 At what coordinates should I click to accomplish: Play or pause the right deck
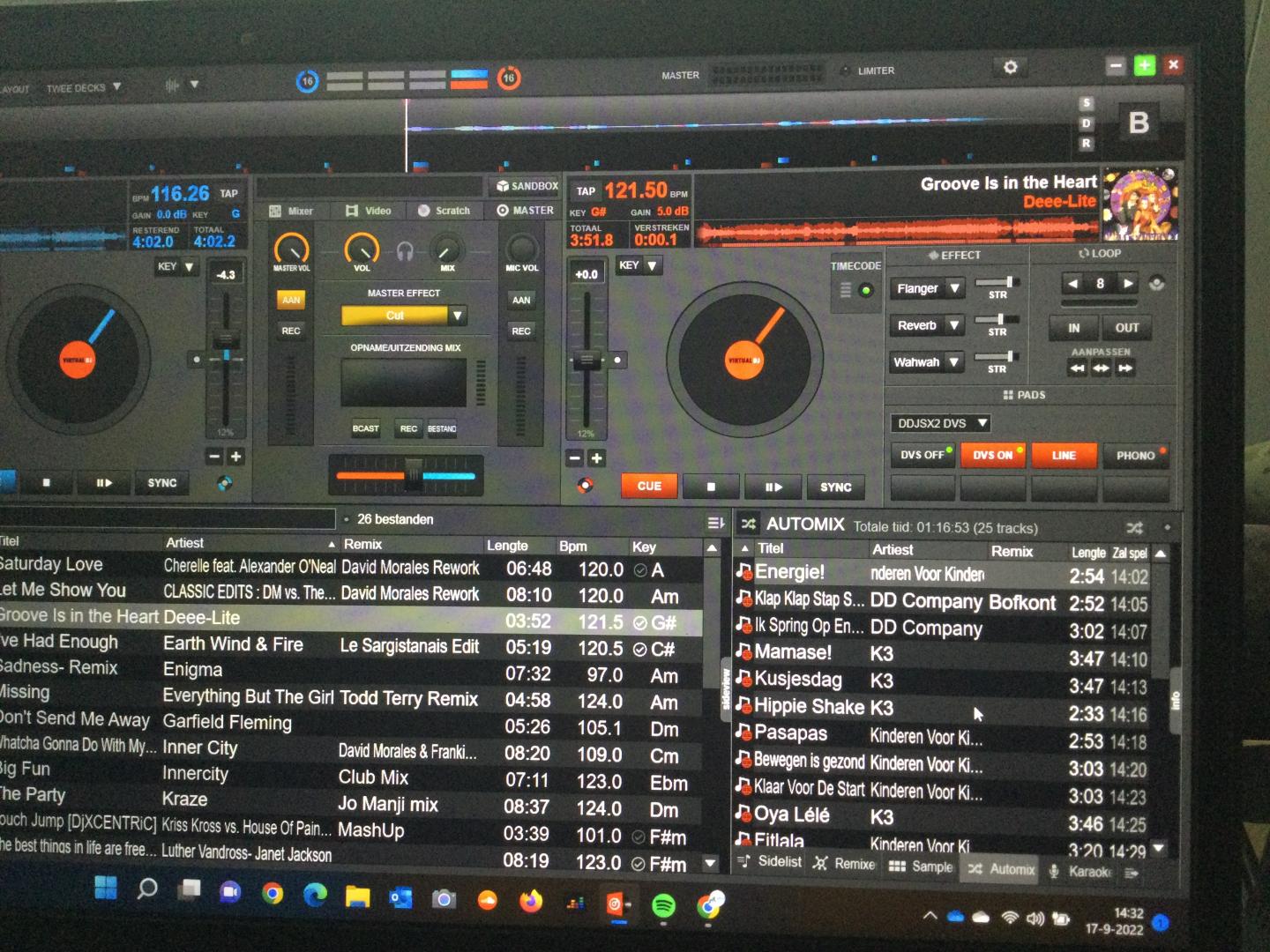pyautogui.click(x=773, y=487)
